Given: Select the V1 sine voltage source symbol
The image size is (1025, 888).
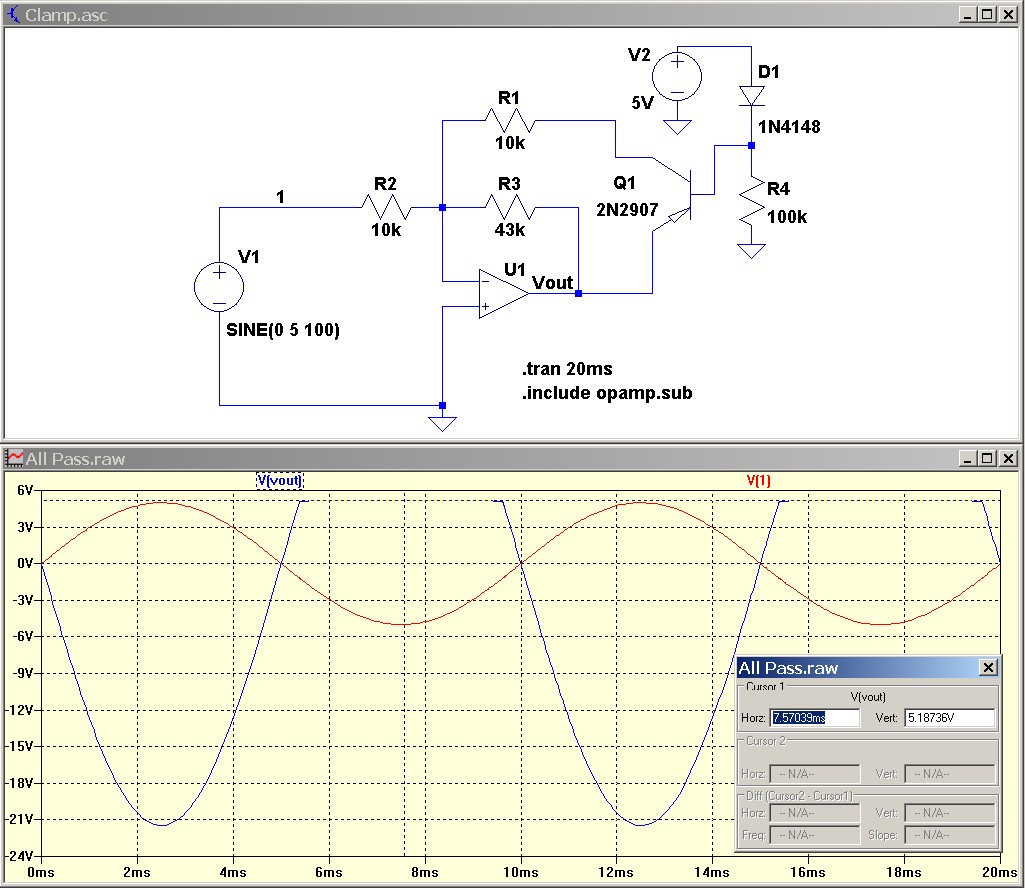Looking at the screenshot, I should click(219, 287).
